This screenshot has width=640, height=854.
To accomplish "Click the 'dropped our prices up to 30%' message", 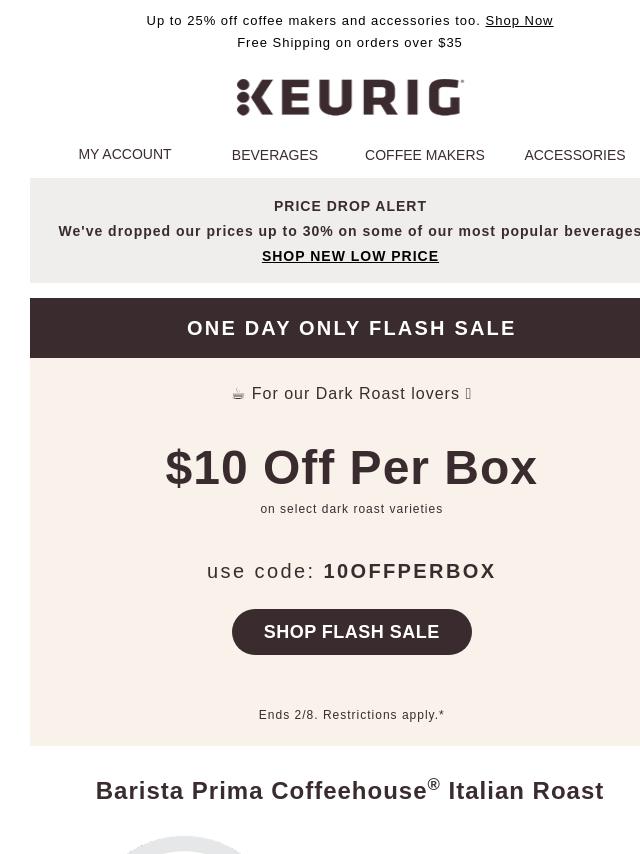I will [349, 231].
